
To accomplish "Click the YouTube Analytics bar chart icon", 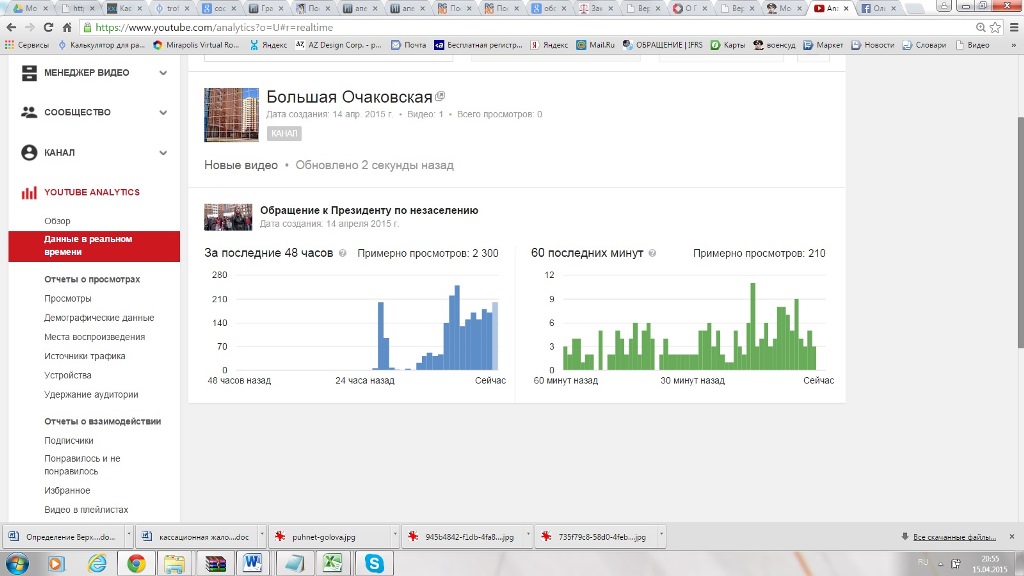I will [x=29, y=193].
